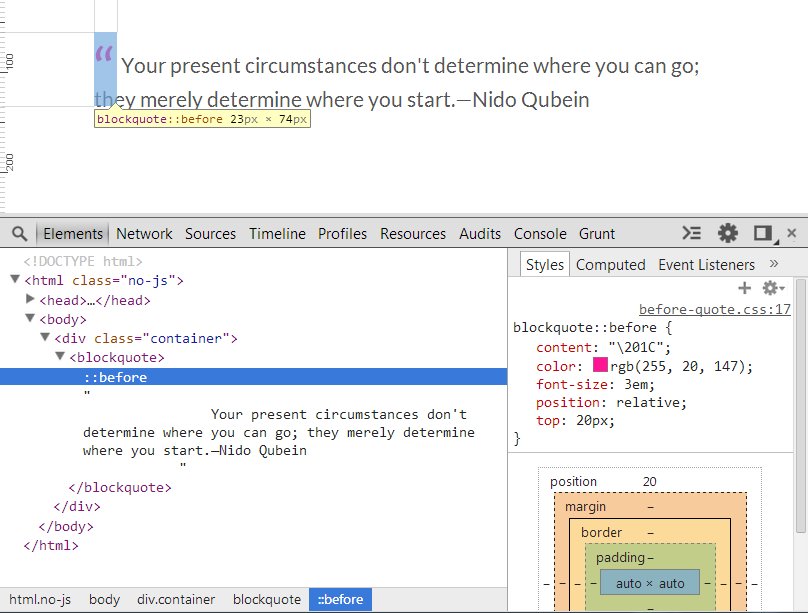This screenshot has width=808, height=613.
Task: Click the magnifier inspect element icon
Action: click(x=20, y=234)
